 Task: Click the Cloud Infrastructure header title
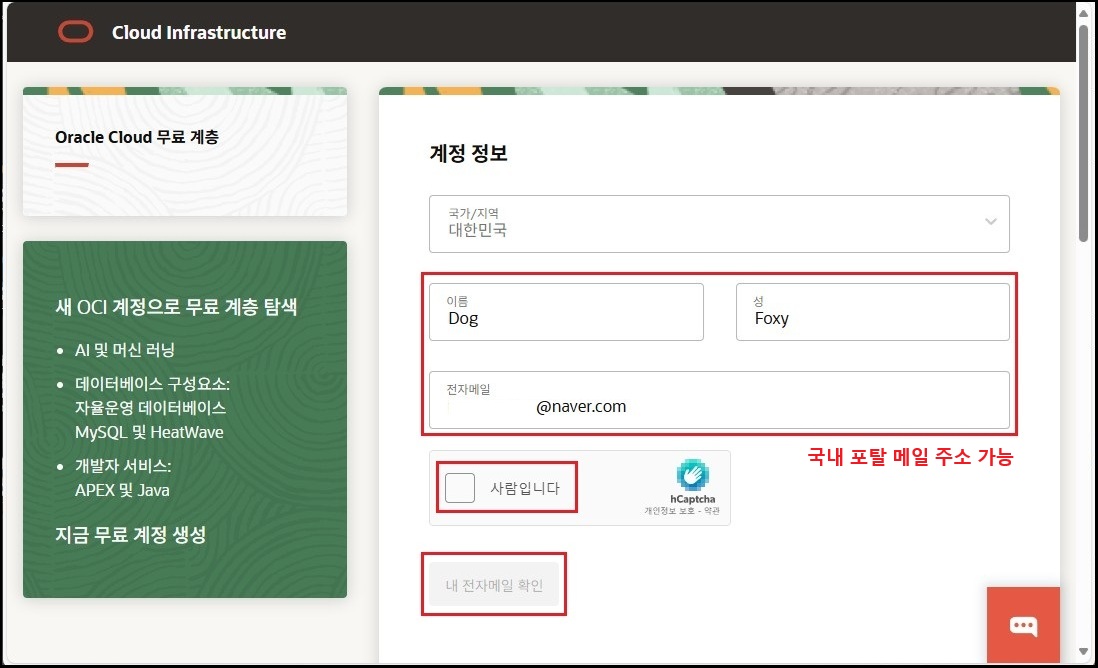click(199, 33)
